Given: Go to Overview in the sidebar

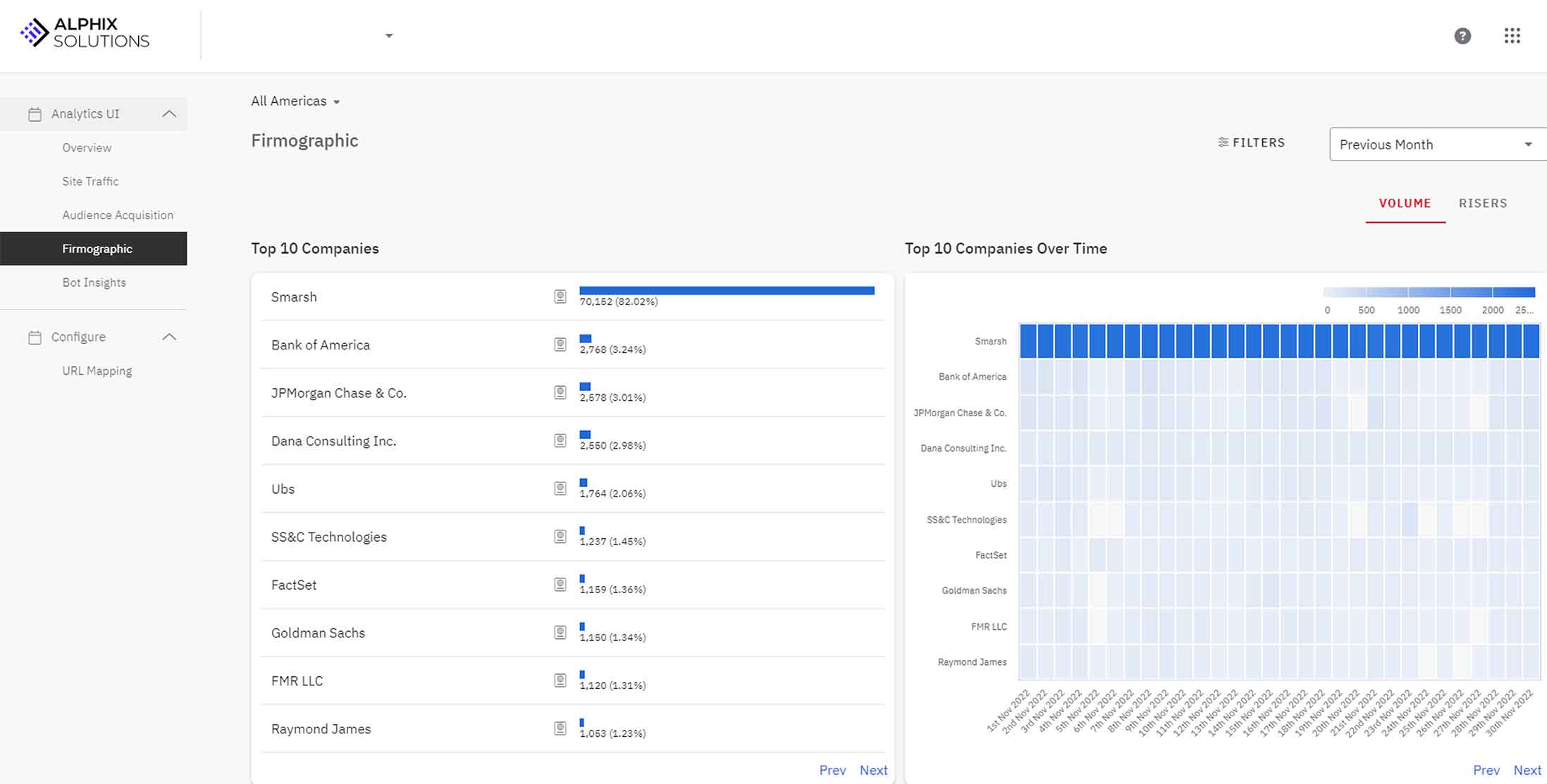Looking at the screenshot, I should pyautogui.click(x=87, y=148).
